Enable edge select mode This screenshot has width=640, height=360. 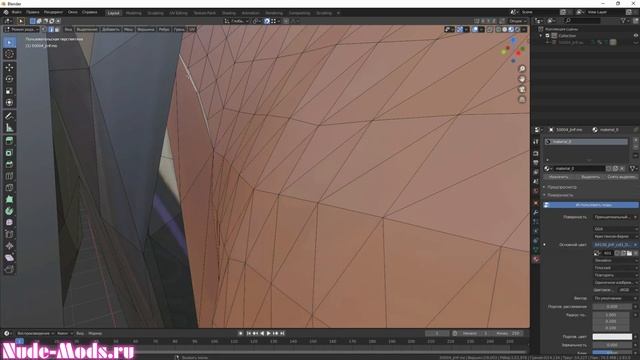[x=51, y=29]
